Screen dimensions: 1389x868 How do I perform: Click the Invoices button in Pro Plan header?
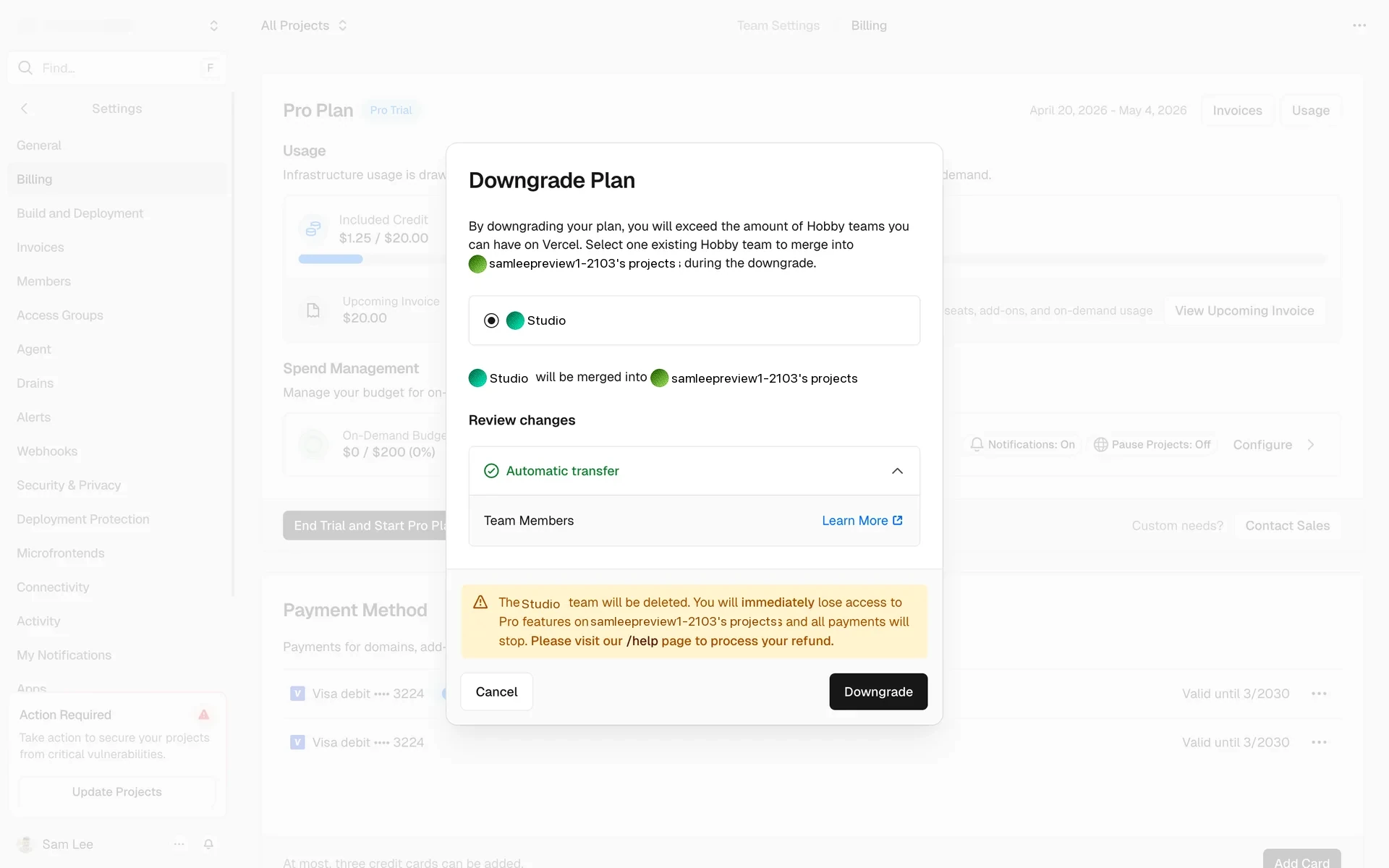[x=1237, y=111]
